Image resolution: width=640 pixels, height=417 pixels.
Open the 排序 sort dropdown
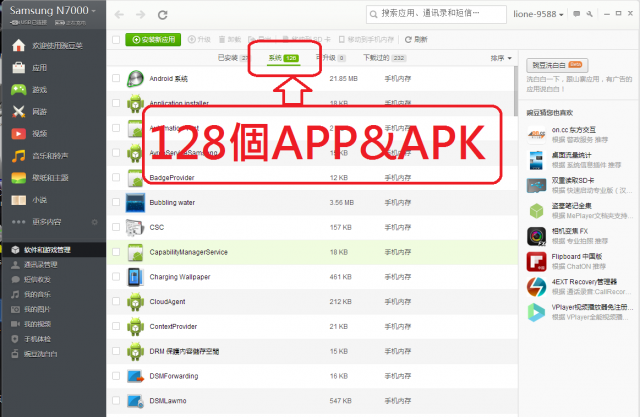[501, 58]
